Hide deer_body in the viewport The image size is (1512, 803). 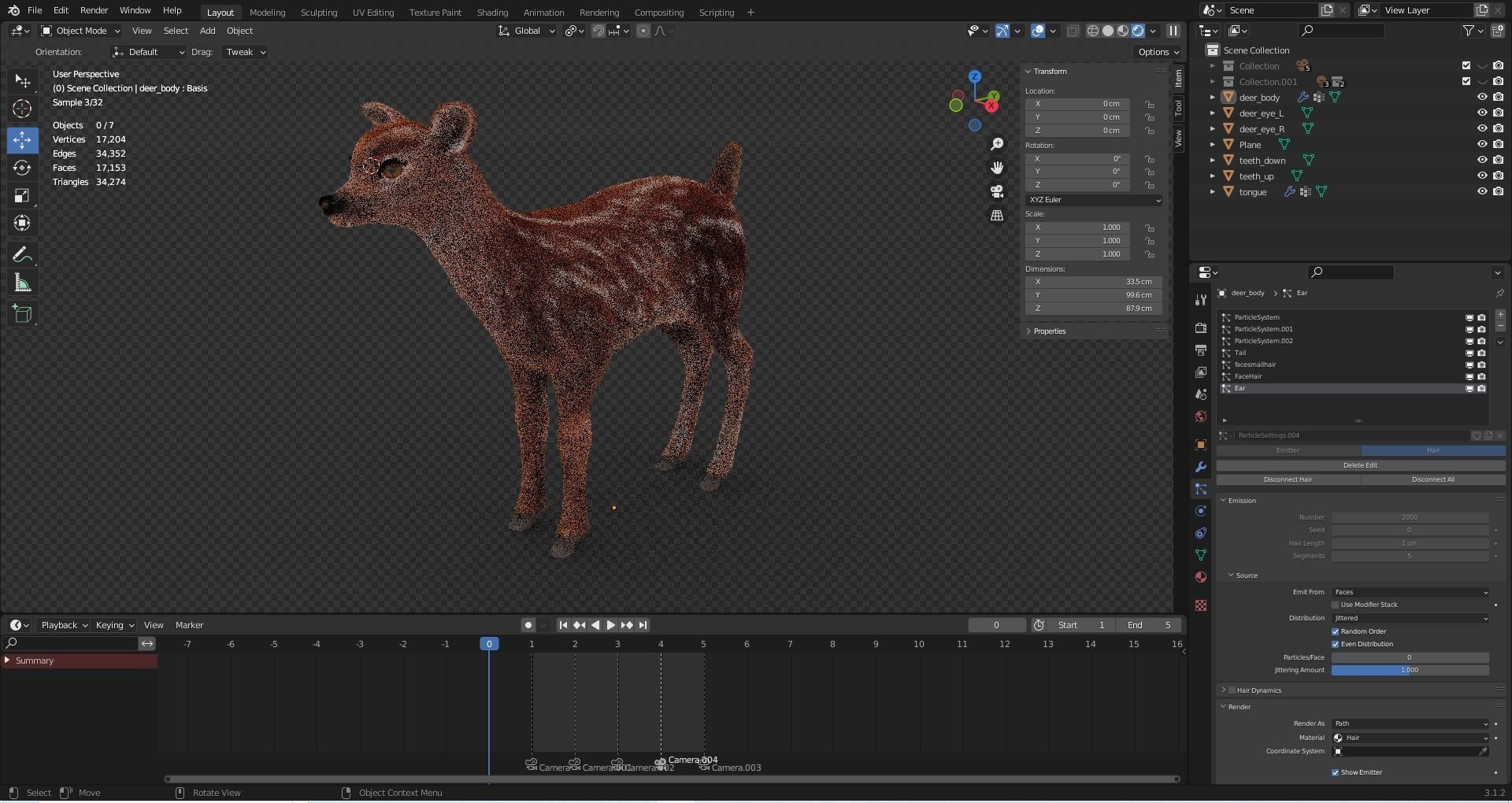[1482, 98]
